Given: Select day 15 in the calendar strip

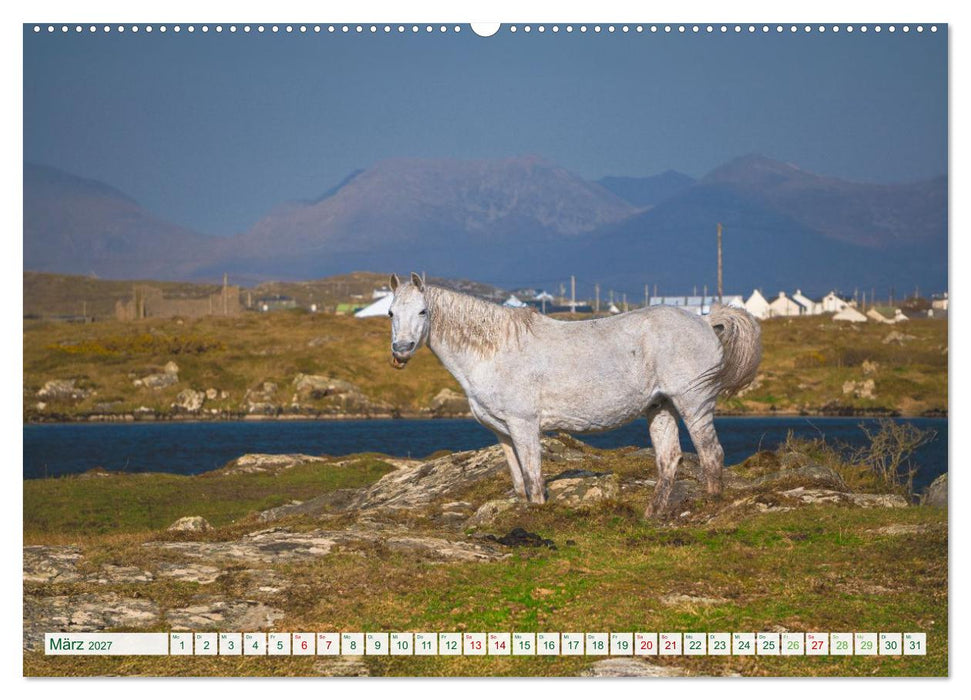Looking at the screenshot, I should pos(524,644).
